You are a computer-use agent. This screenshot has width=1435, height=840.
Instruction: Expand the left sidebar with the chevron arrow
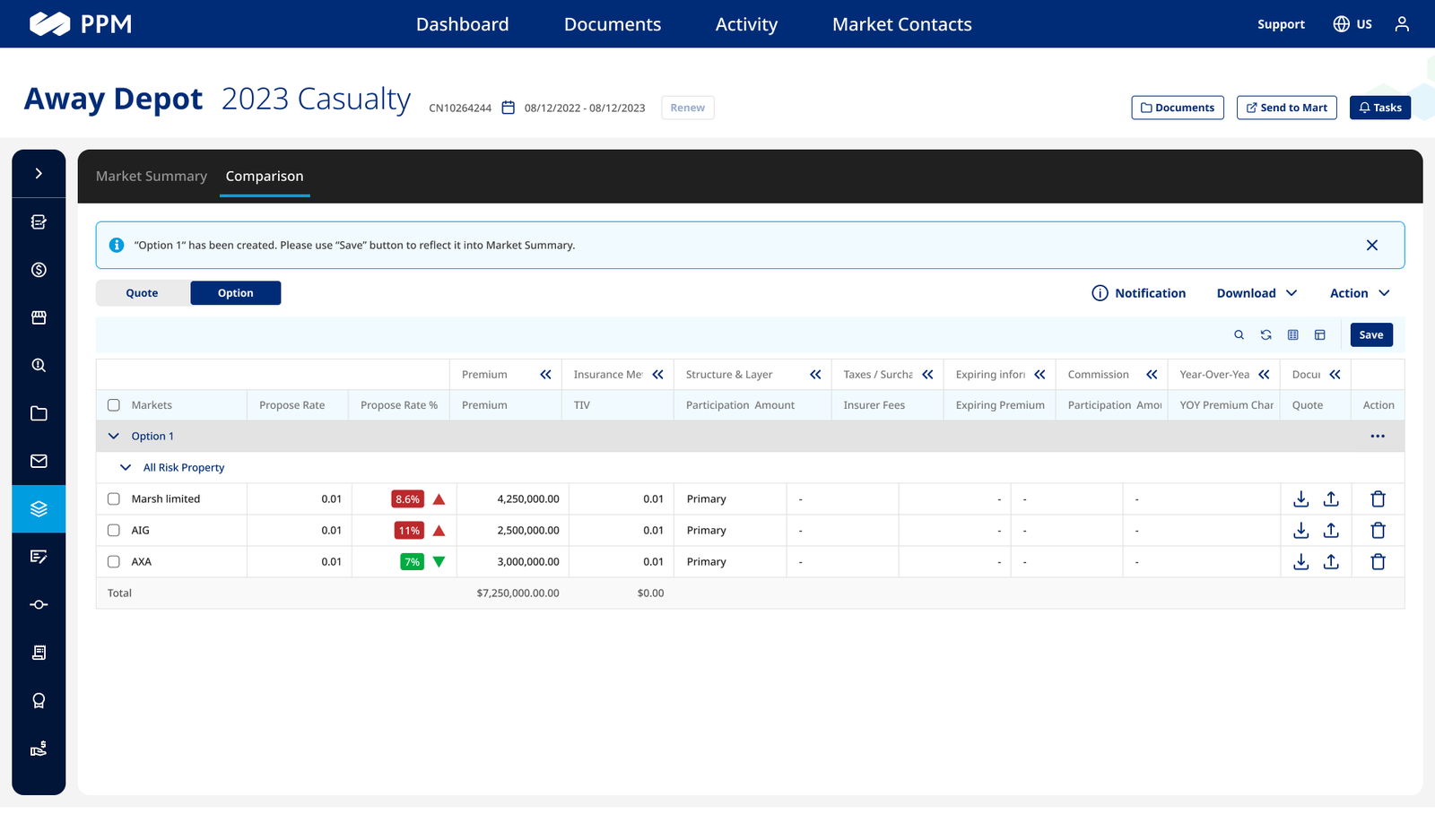click(x=39, y=173)
